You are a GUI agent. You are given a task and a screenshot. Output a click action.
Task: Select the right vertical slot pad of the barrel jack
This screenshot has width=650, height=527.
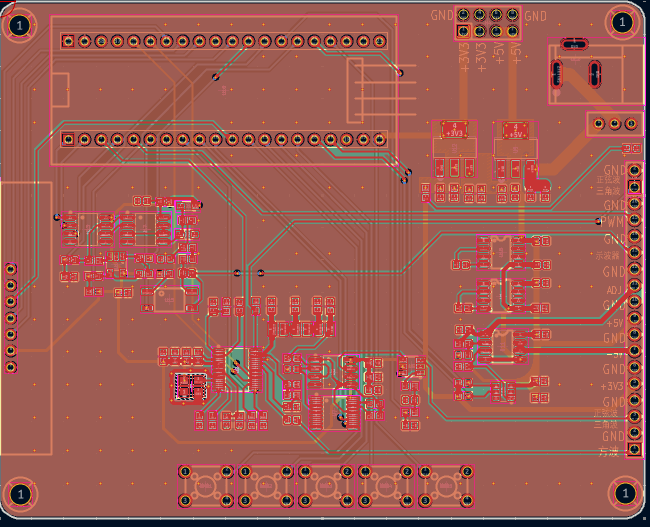pos(595,74)
